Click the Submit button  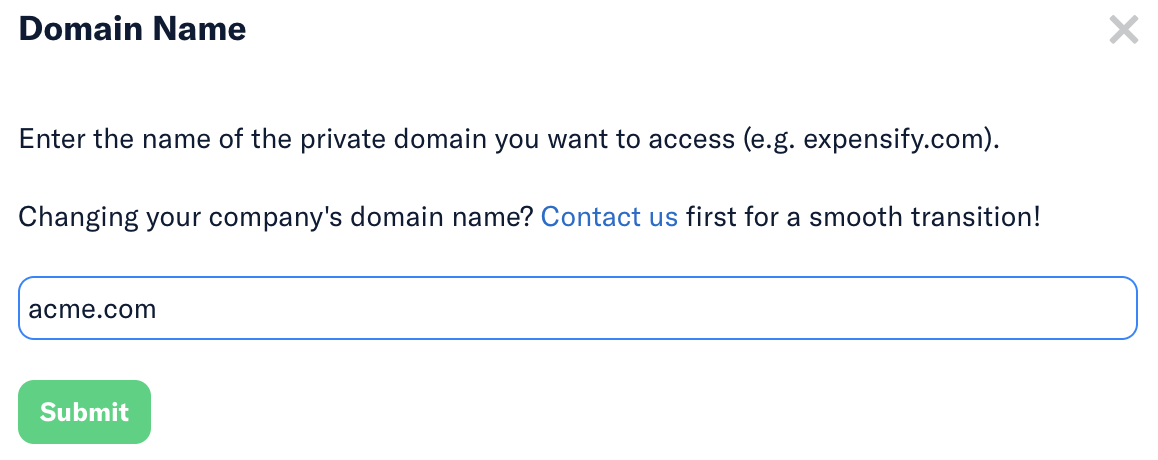84,412
